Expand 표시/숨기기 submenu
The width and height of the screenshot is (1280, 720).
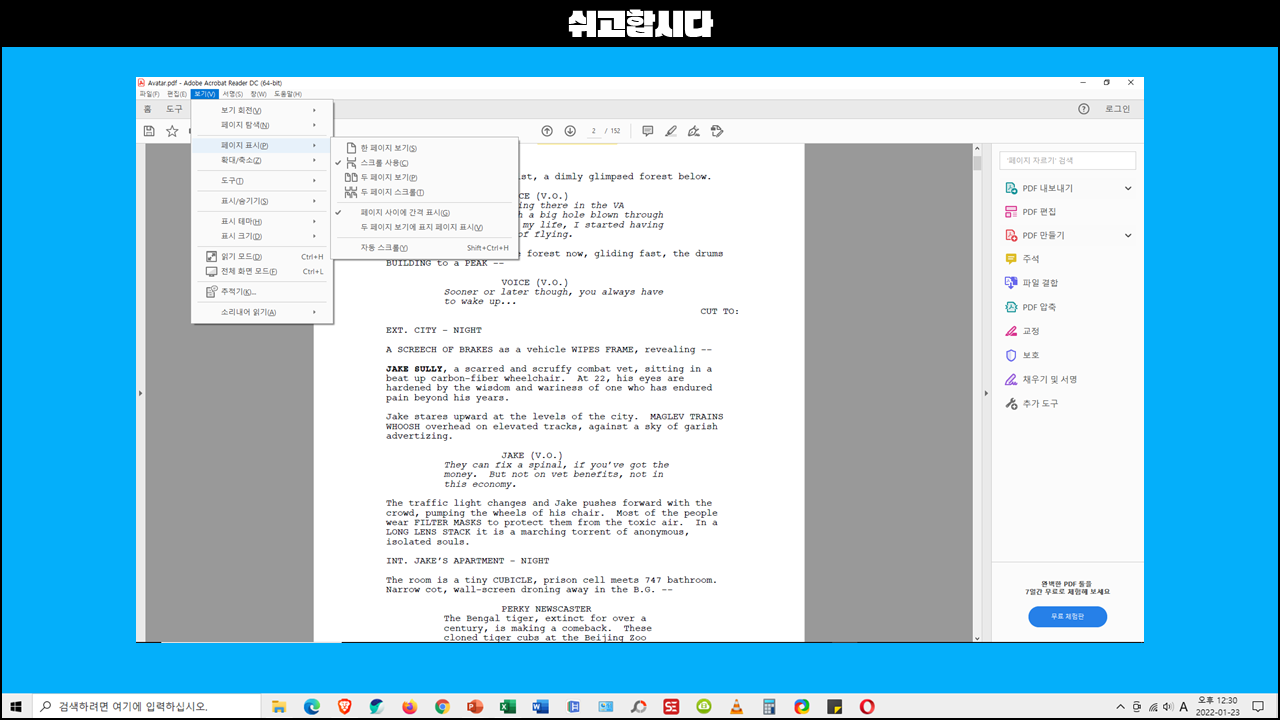[262, 201]
